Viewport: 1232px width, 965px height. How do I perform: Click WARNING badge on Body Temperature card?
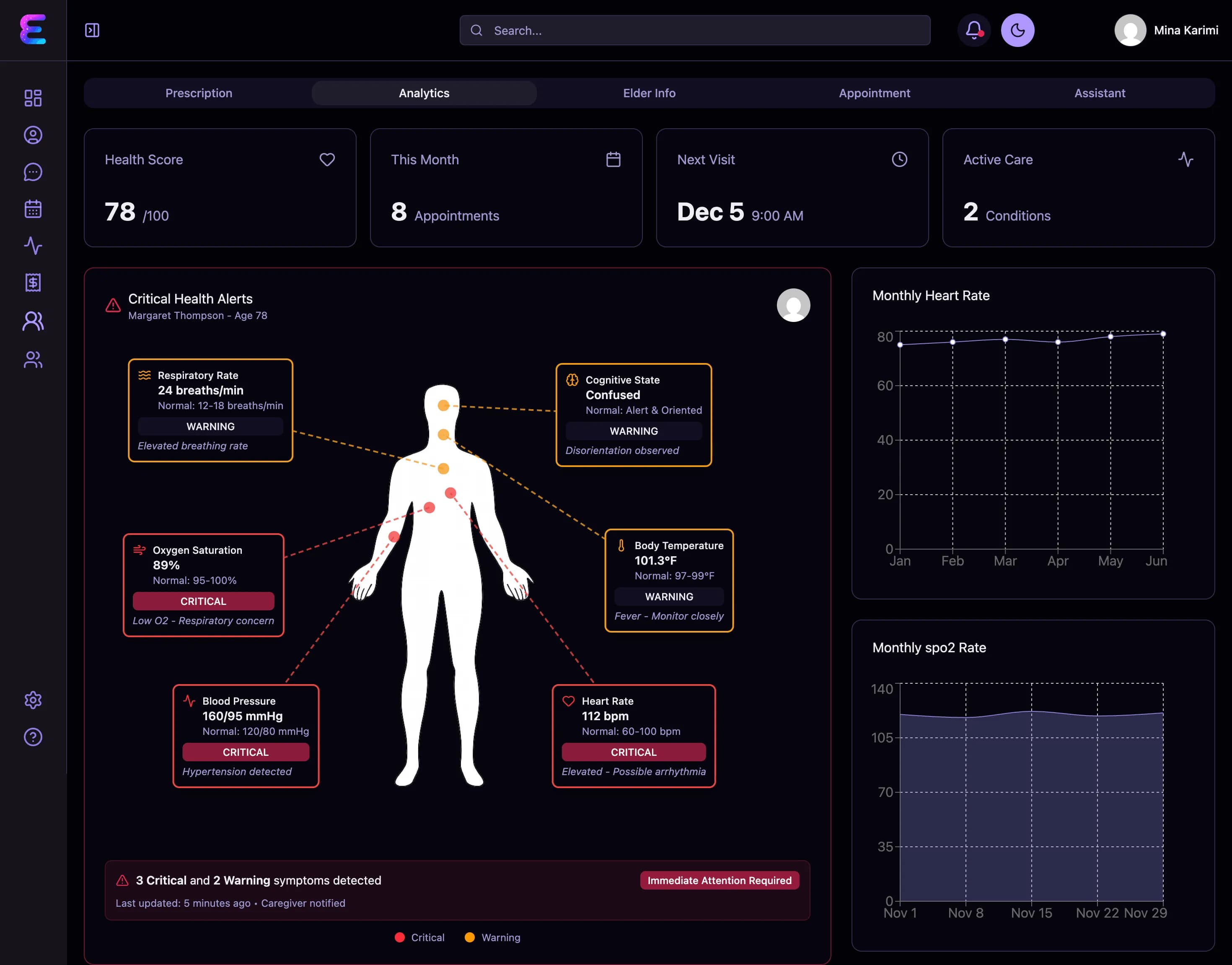pyautogui.click(x=669, y=597)
